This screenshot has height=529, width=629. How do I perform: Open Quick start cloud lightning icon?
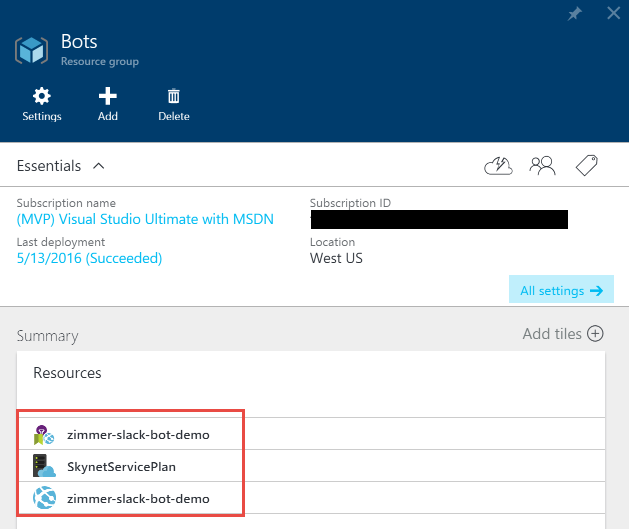pos(498,166)
